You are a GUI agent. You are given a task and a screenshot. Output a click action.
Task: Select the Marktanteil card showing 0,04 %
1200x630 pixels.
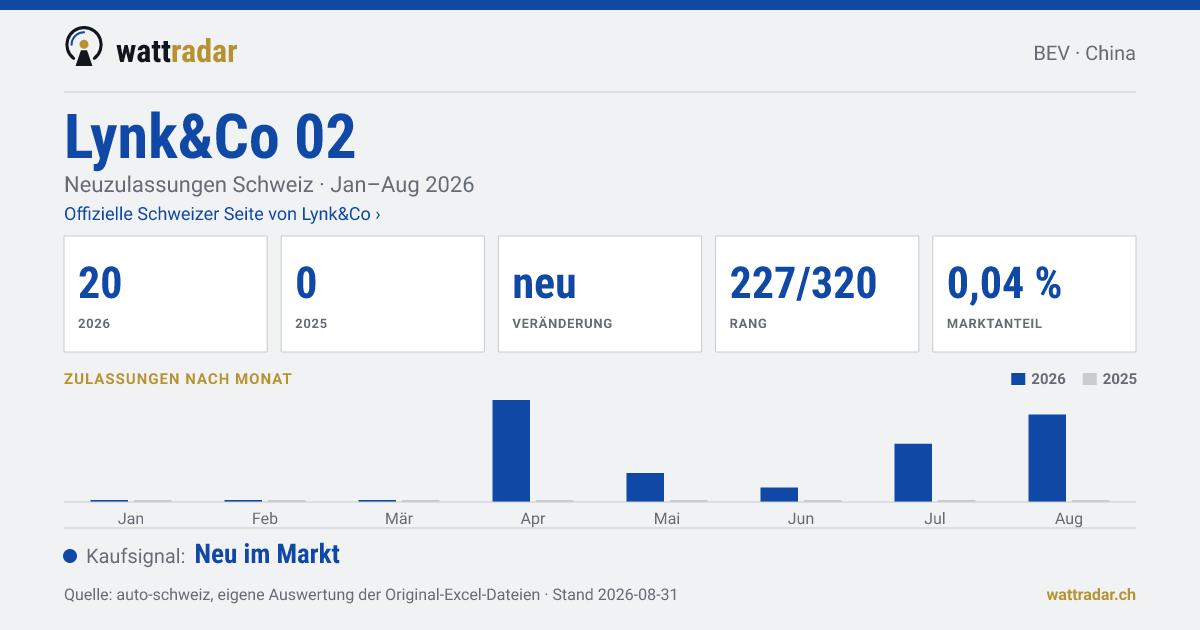tap(1034, 294)
